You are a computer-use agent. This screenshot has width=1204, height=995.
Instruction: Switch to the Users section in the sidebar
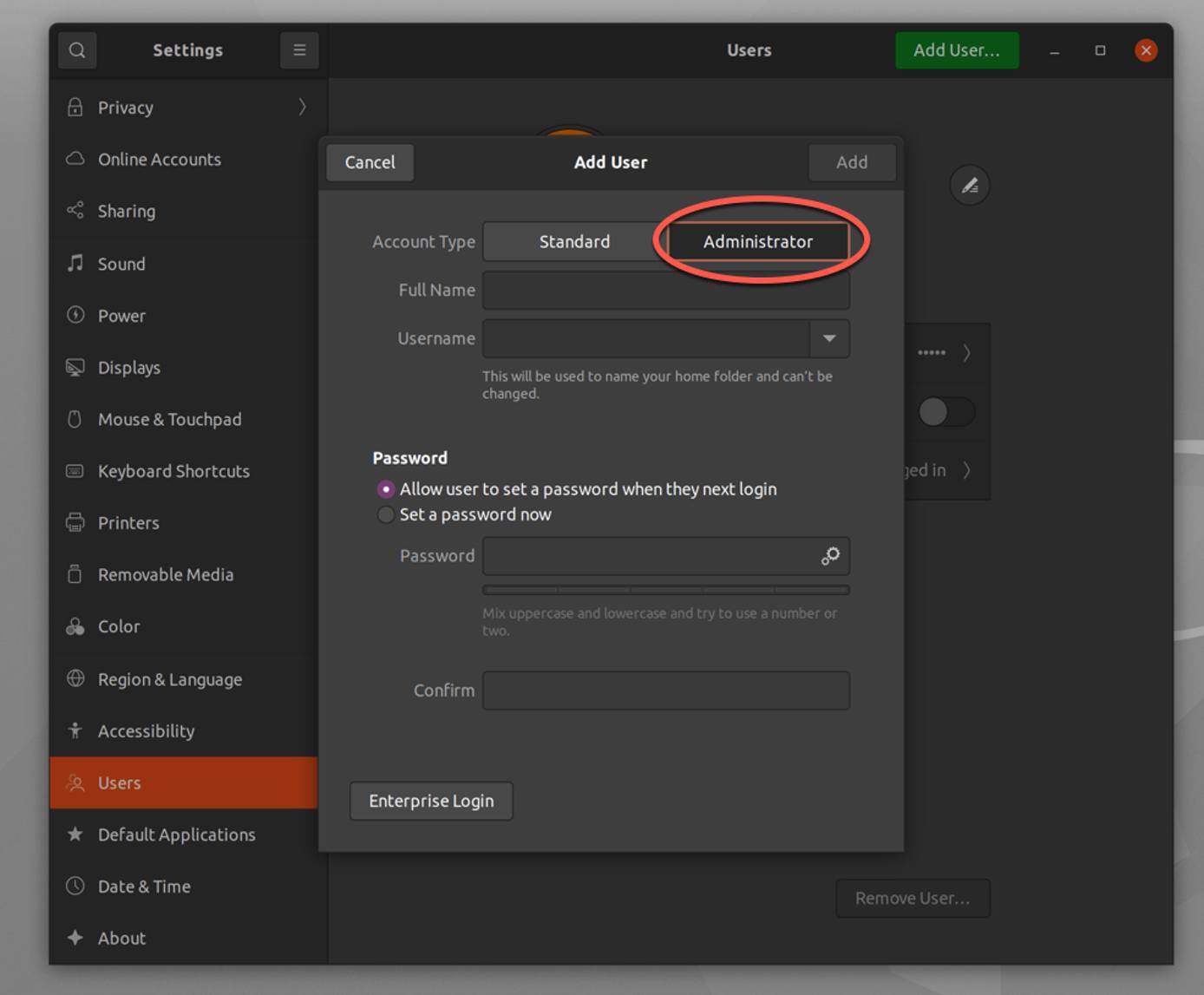tap(120, 782)
